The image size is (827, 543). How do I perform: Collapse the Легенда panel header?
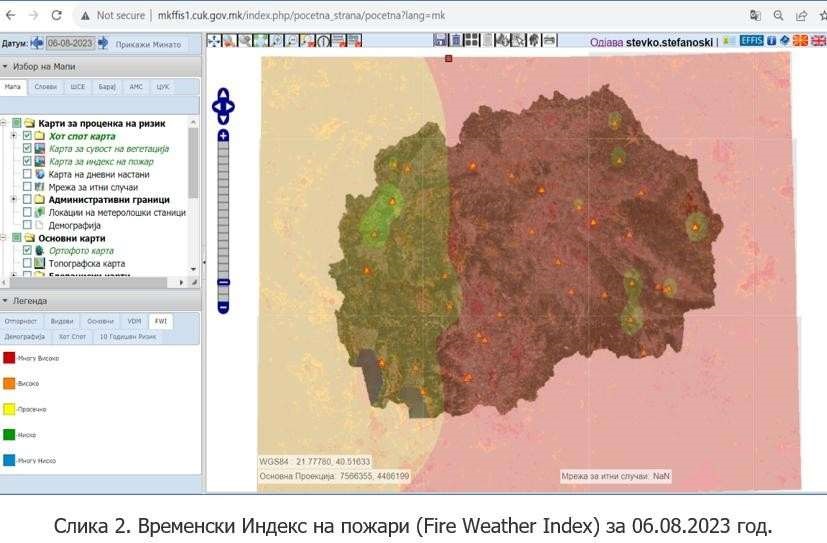[x=6, y=300]
